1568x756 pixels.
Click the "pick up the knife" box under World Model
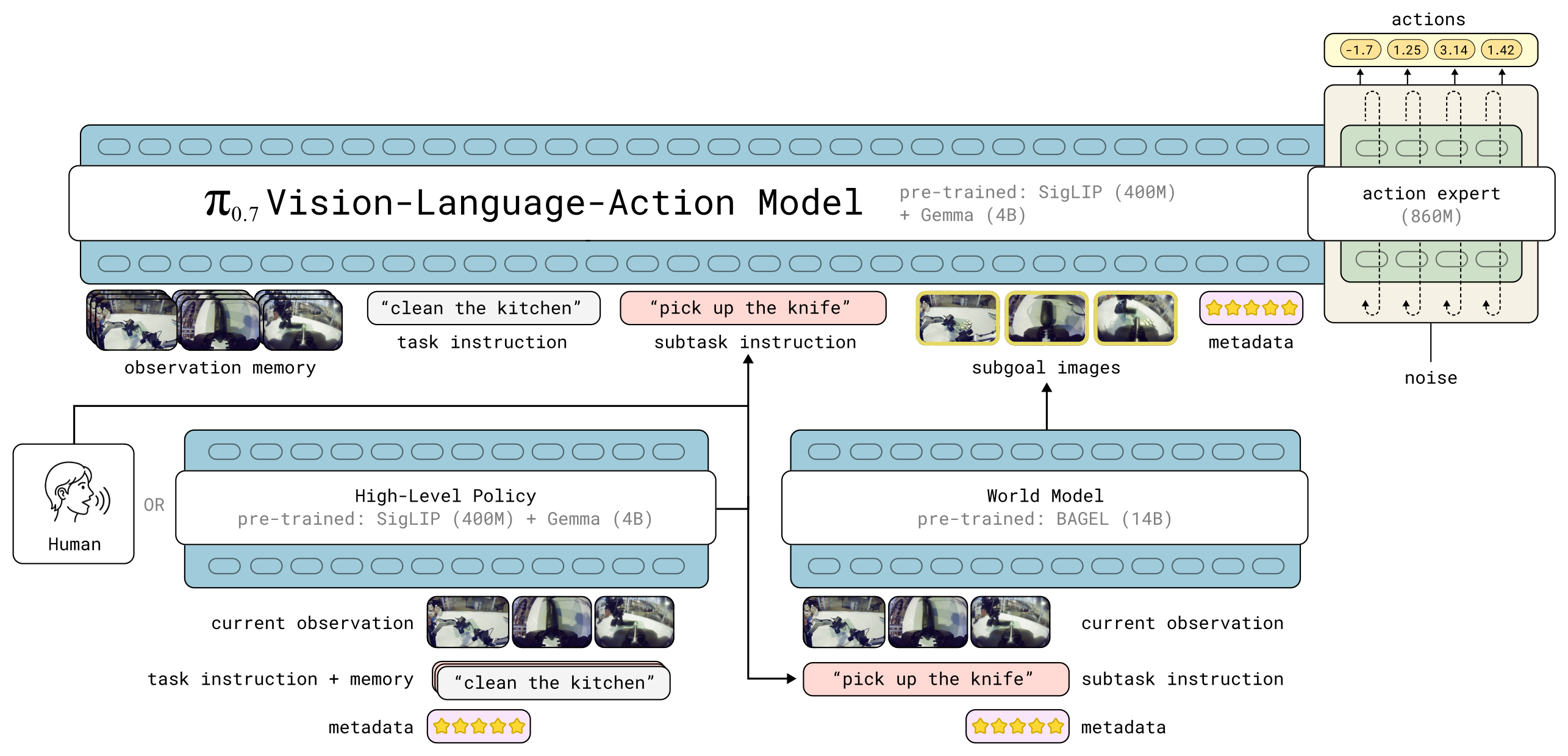pyautogui.click(x=936, y=679)
